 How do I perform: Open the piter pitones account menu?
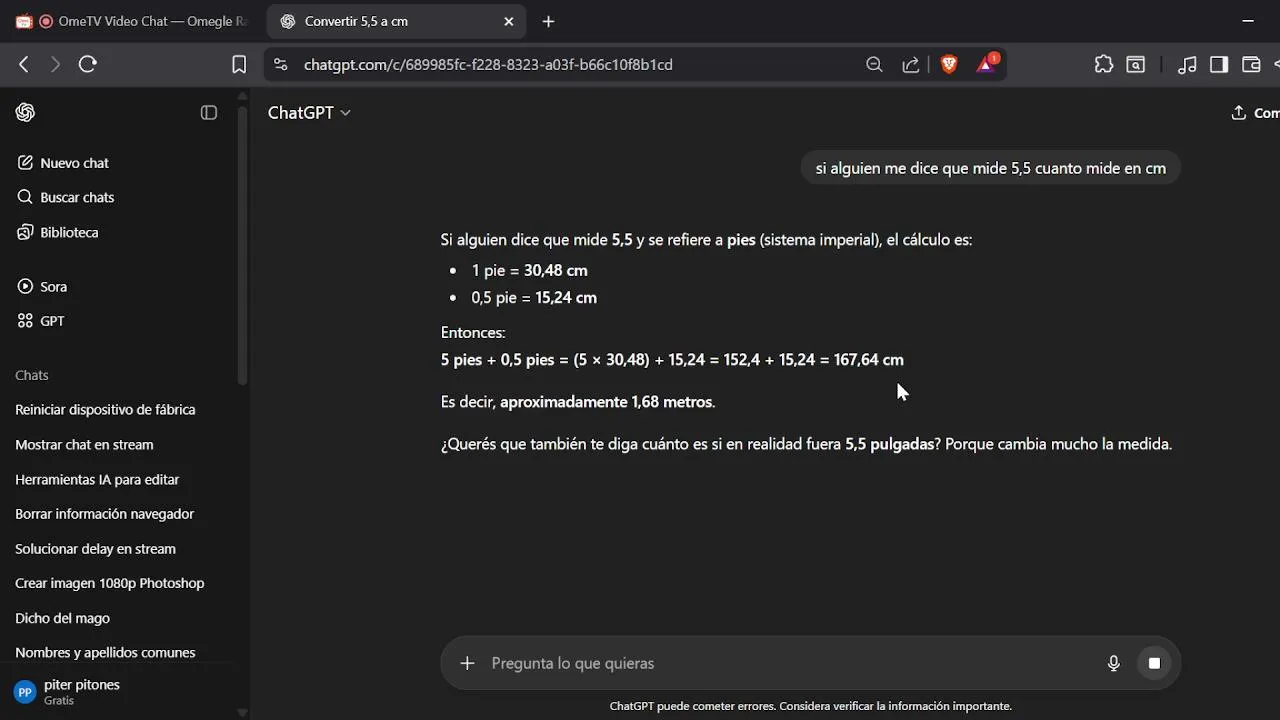click(x=68, y=692)
